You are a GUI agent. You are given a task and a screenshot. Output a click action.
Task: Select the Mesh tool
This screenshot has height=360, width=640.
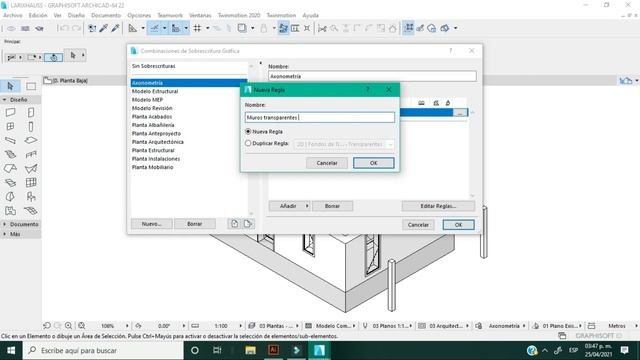point(31,211)
